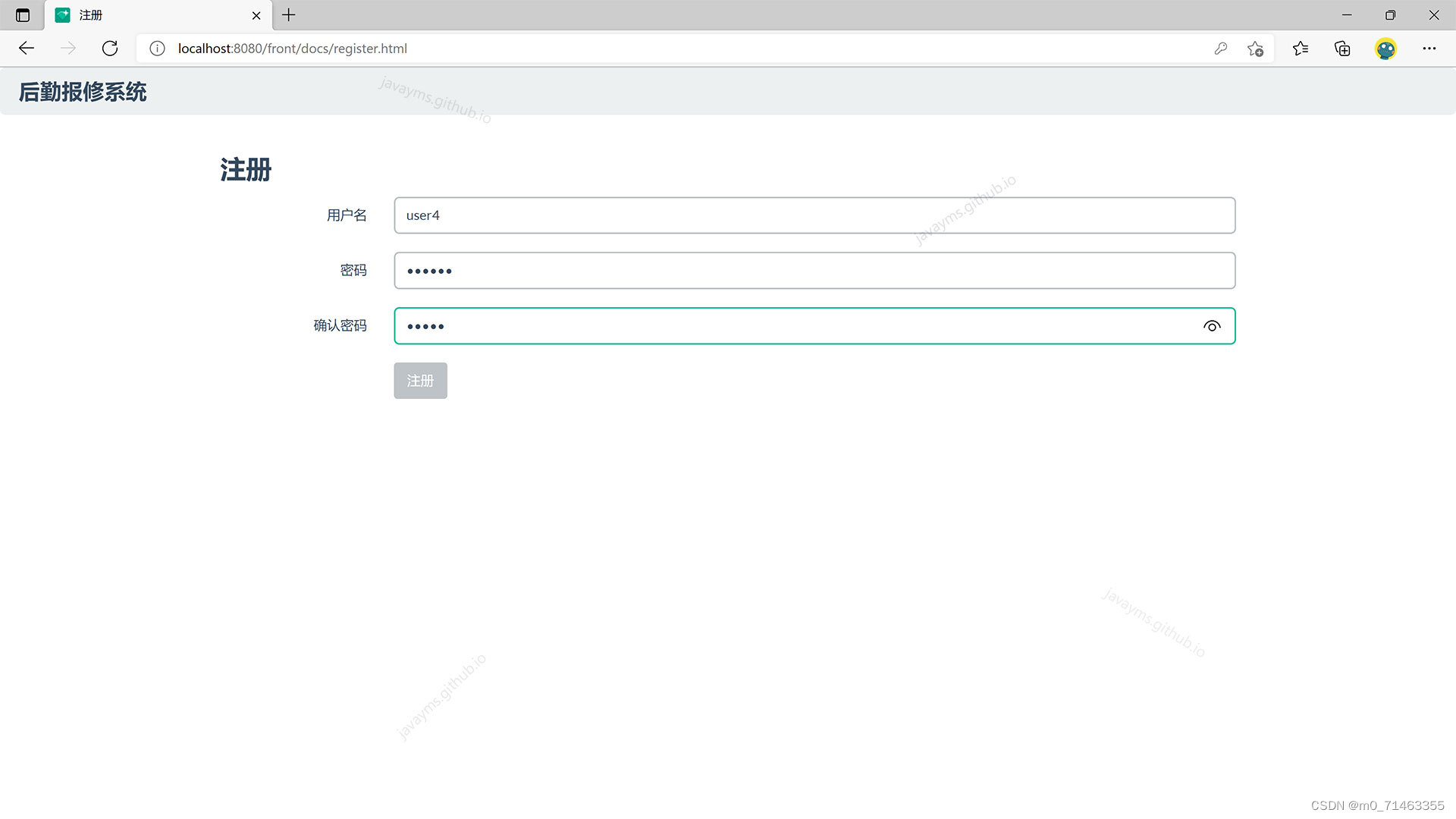This screenshot has width=1456, height=819.
Task: Reload the register page
Action: pyautogui.click(x=110, y=49)
